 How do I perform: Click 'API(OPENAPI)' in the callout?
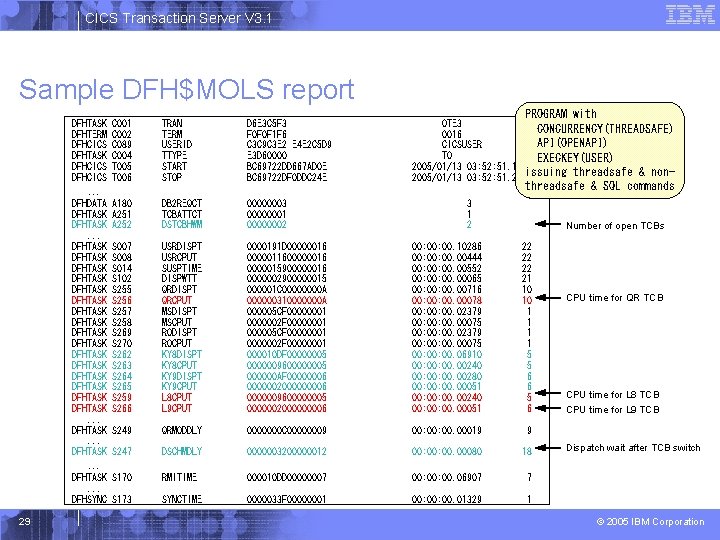tap(572, 143)
